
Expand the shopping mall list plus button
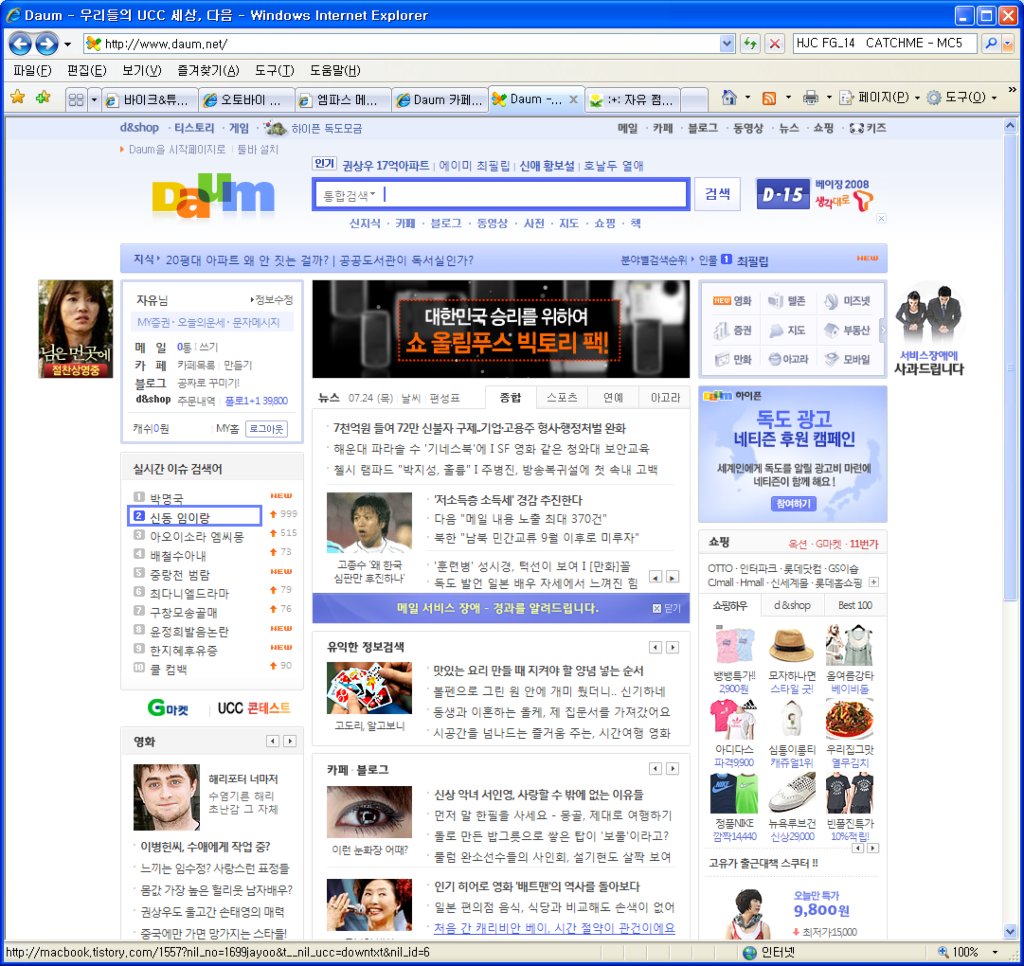[873, 582]
